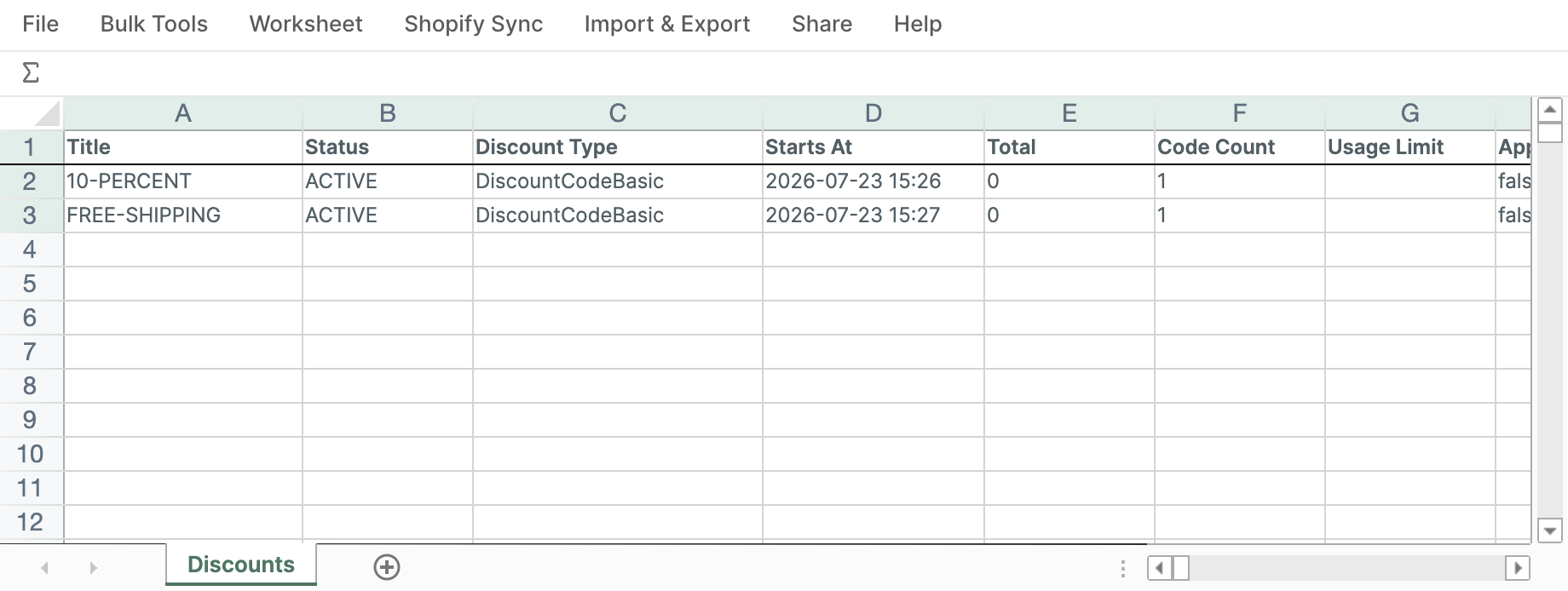
Task: Select column D header
Action: pos(873,113)
